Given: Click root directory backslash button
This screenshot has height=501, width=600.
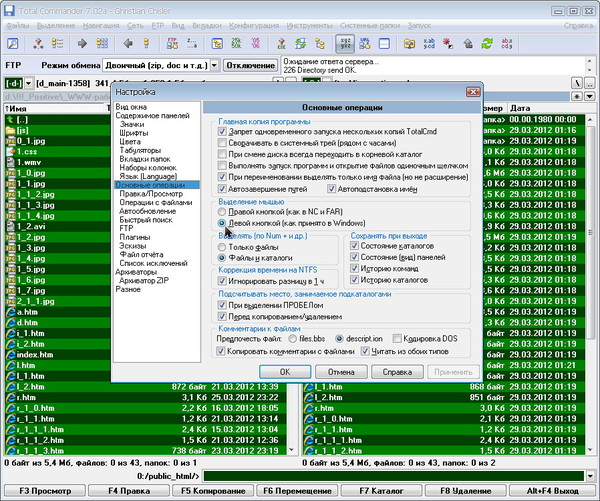Looking at the screenshot, I should click(x=577, y=83).
